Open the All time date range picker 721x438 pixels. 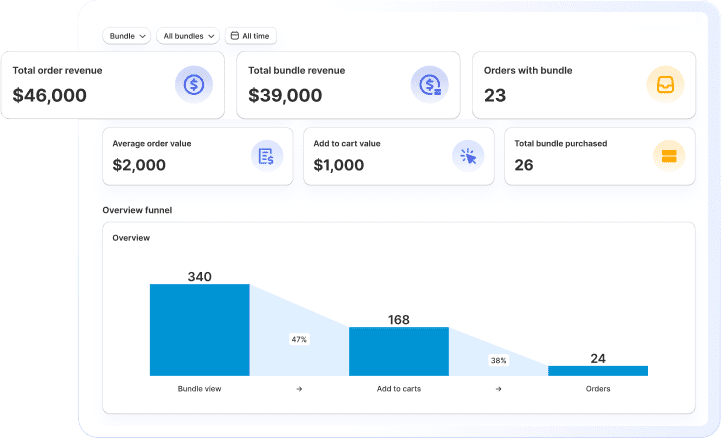click(251, 36)
